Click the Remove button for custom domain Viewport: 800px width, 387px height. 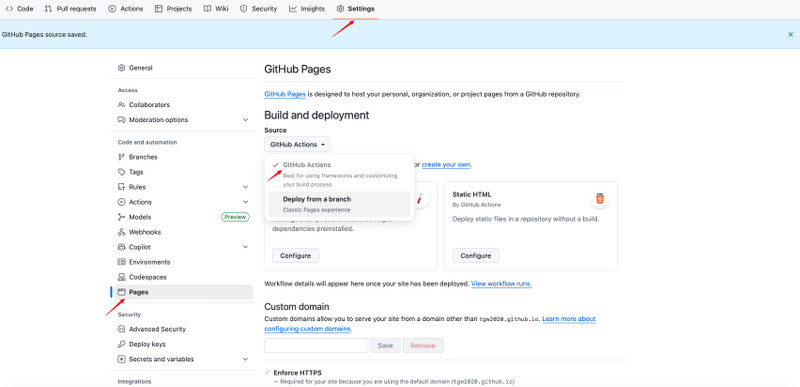click(x=423, y=345)
